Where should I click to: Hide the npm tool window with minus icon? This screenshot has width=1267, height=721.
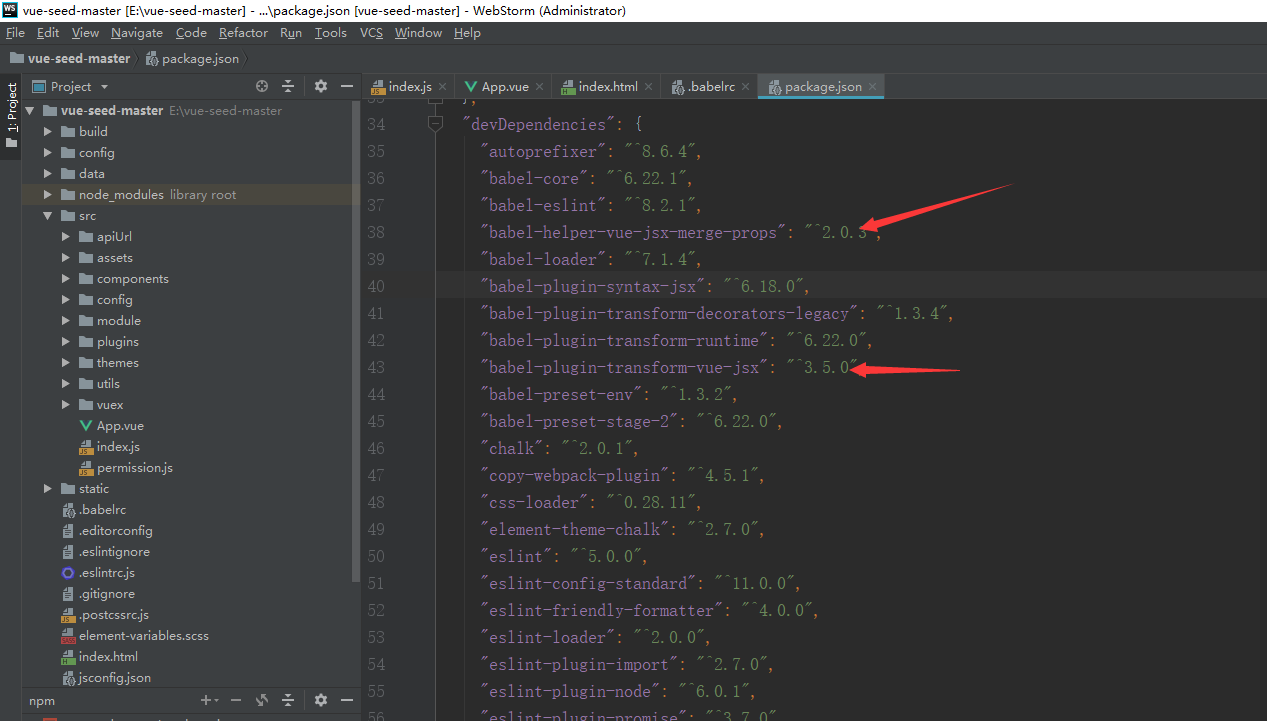click(346, 700)
